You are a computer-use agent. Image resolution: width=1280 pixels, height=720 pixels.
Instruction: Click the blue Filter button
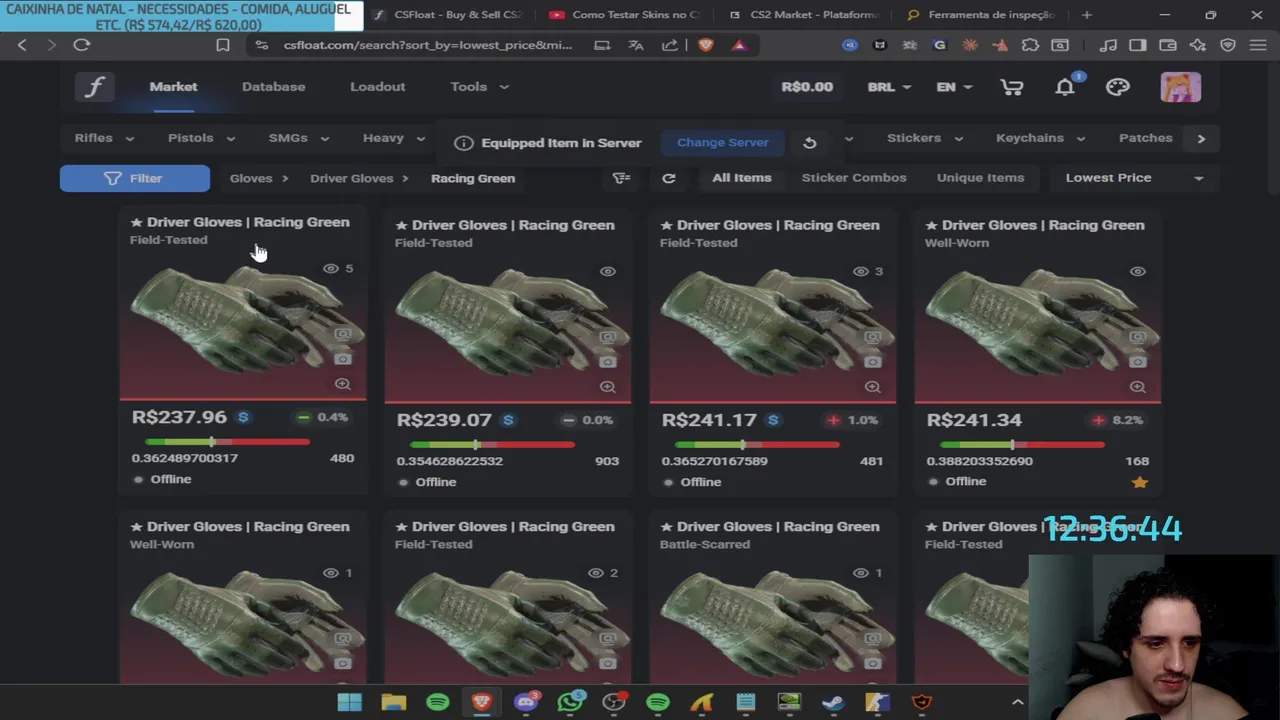coord(135,178)
